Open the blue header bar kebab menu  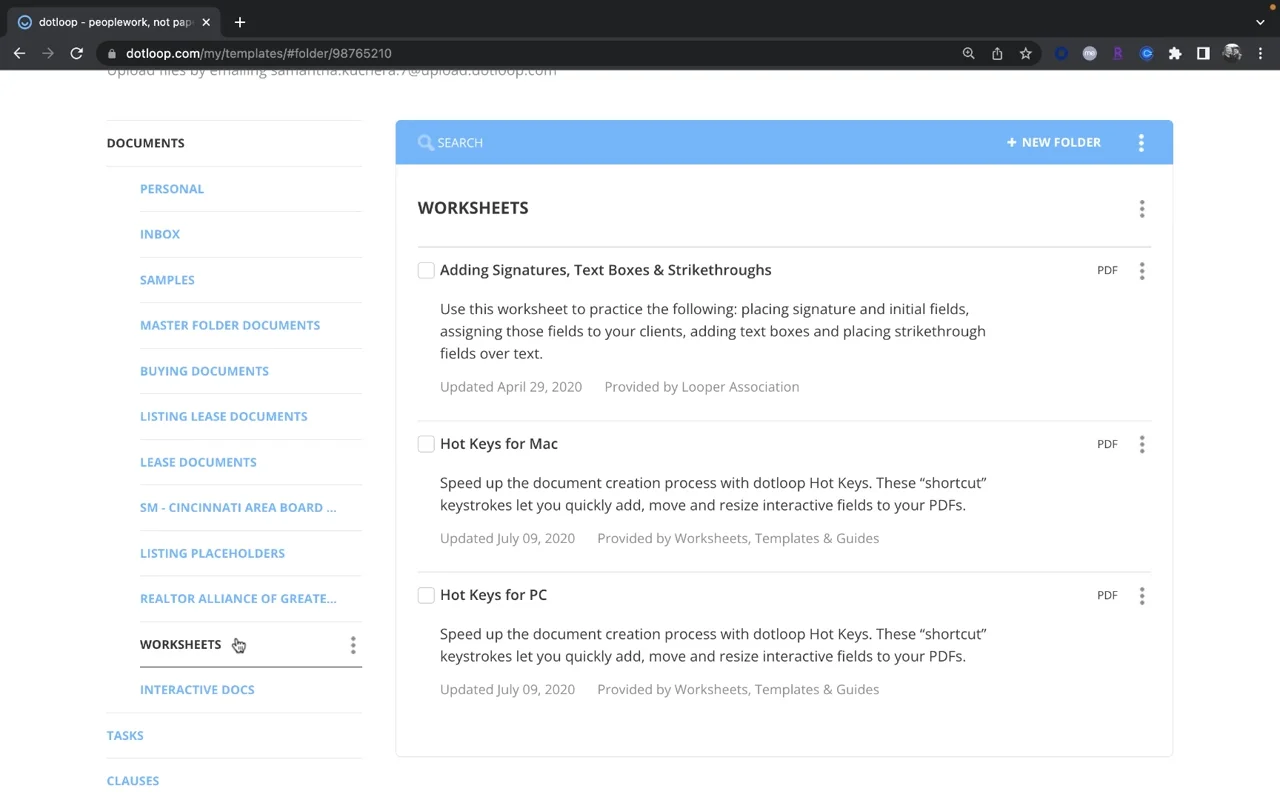pos(1141,143)
